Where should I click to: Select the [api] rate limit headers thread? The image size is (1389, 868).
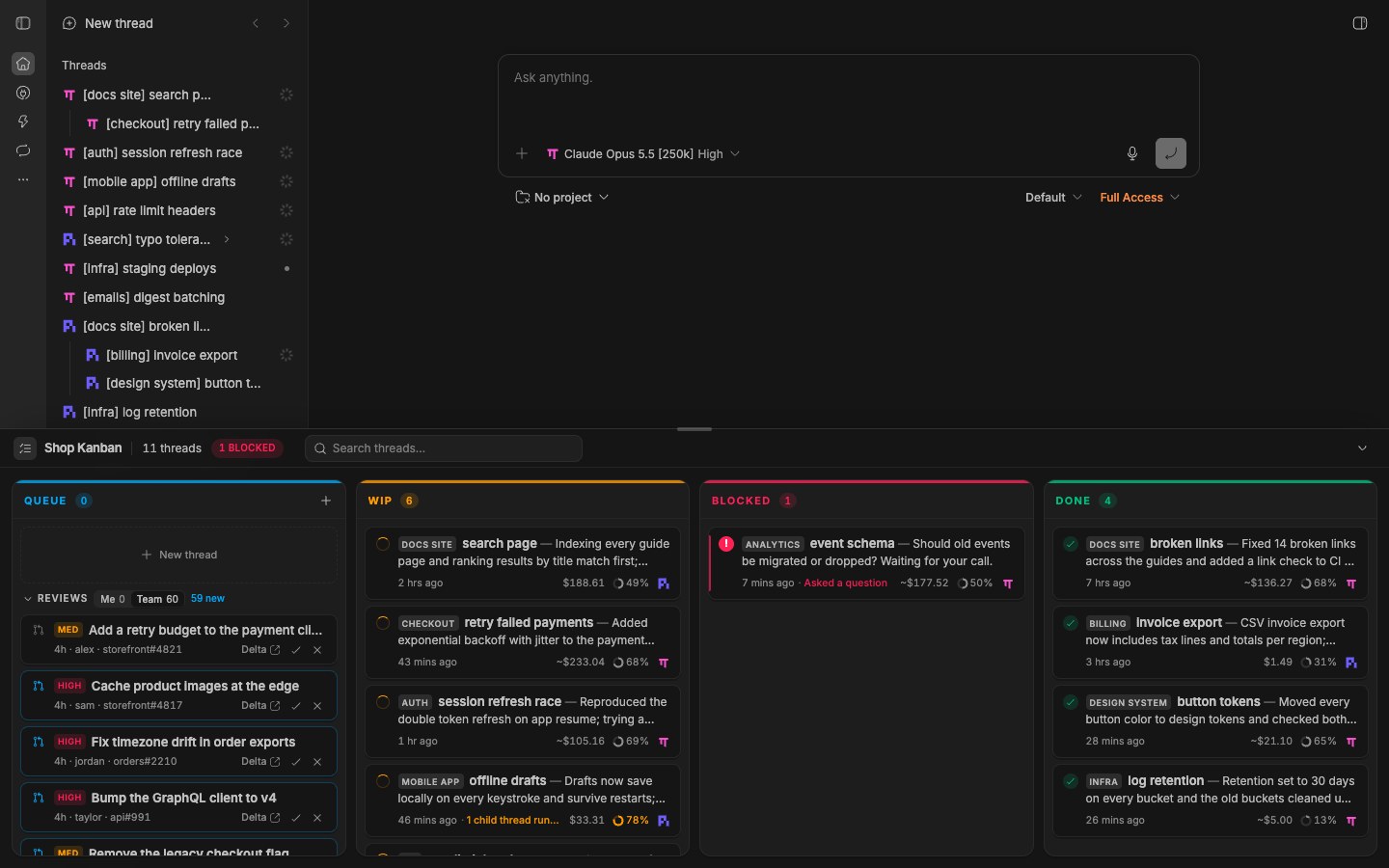click(177, 210)
